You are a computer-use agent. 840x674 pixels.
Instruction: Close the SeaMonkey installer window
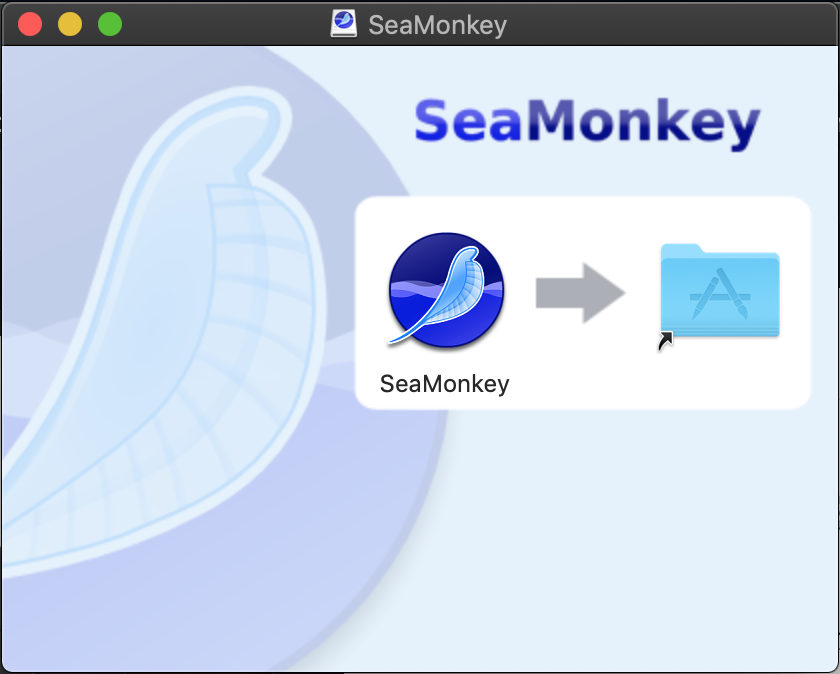[30, 24]
